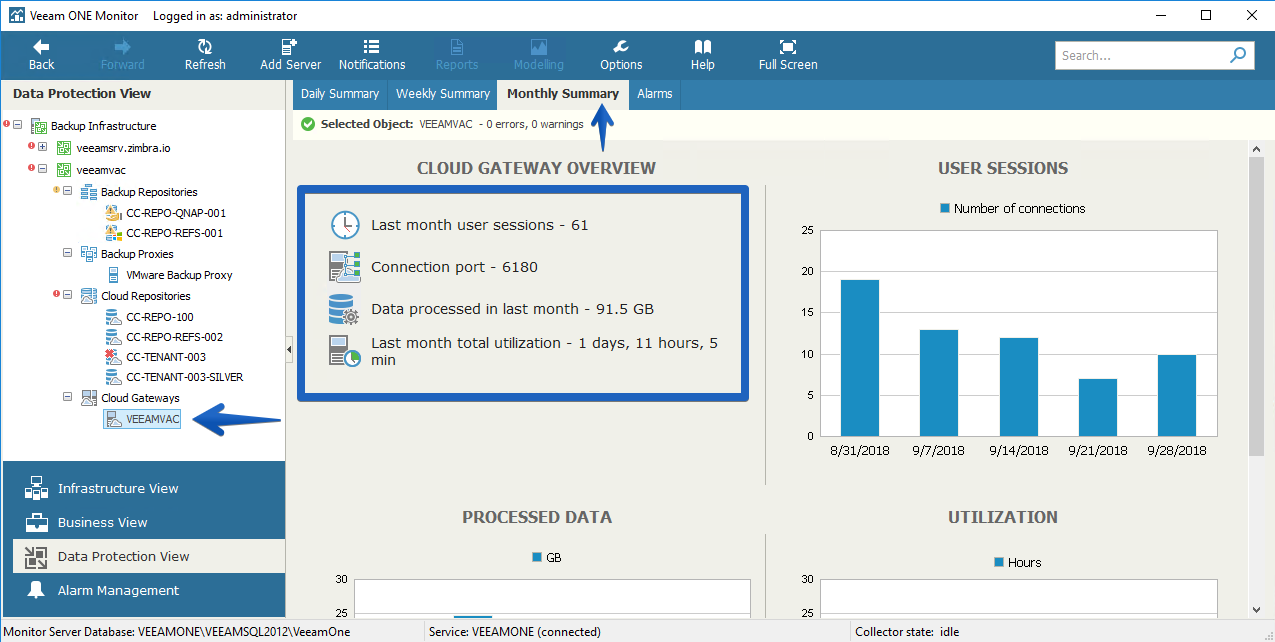Expand the veeamsrv.zimbra.io tree node
The height and width of the screenshot is (642, 1275).
pos(43,147)
